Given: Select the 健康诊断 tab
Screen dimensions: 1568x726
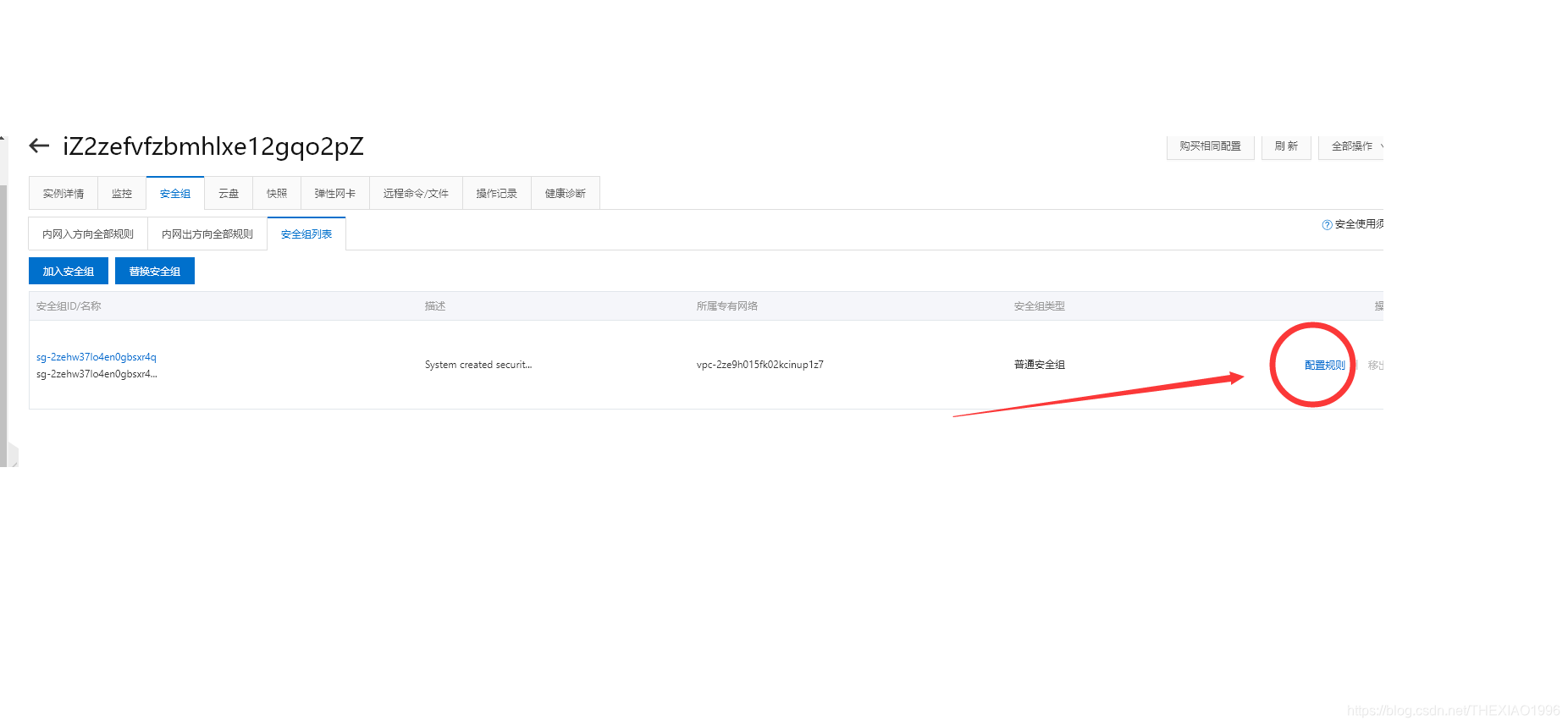Looking at the screenshot, I should coord(566,194).
